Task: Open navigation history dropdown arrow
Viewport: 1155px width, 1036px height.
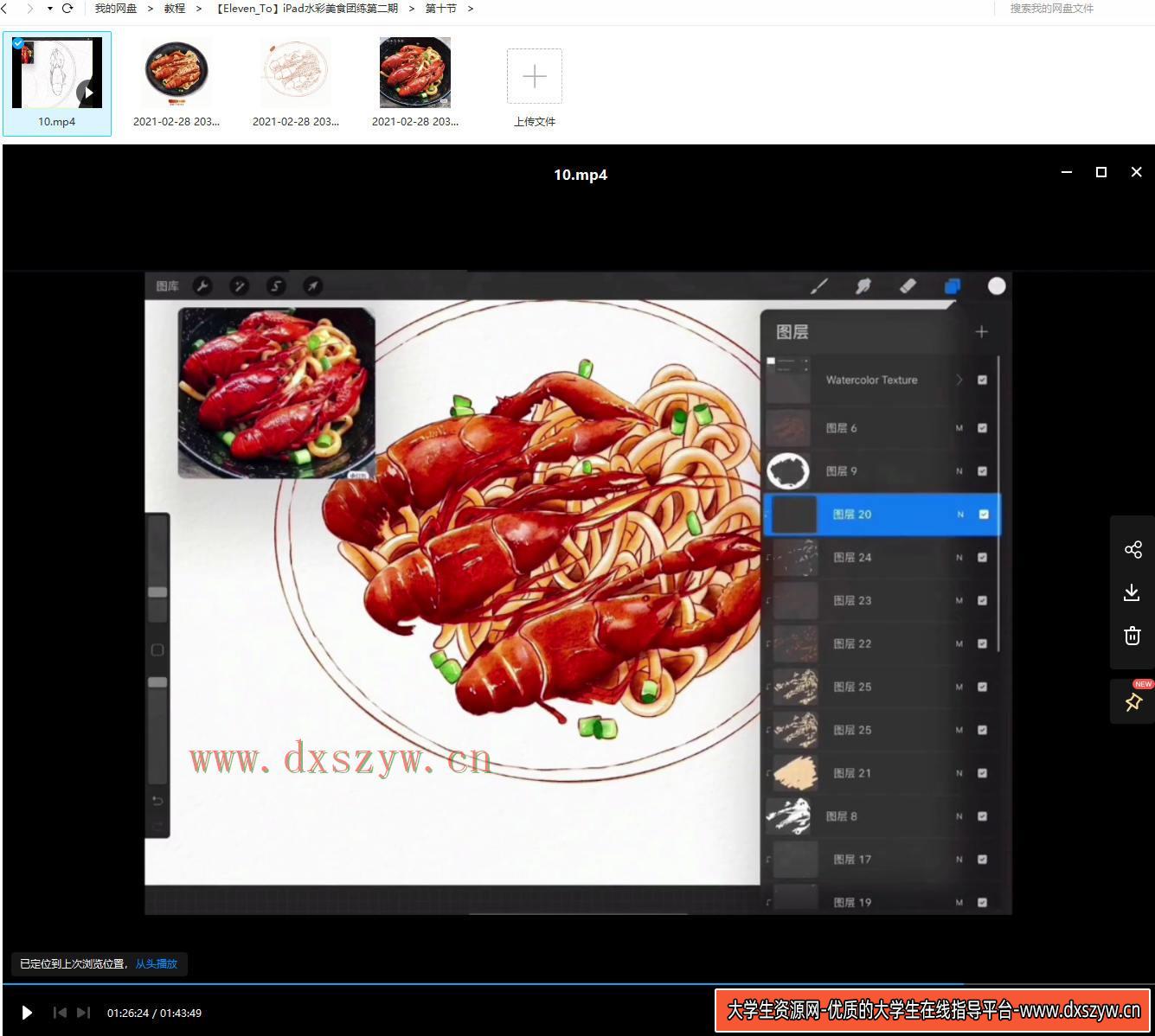Action: pos(49,9)
